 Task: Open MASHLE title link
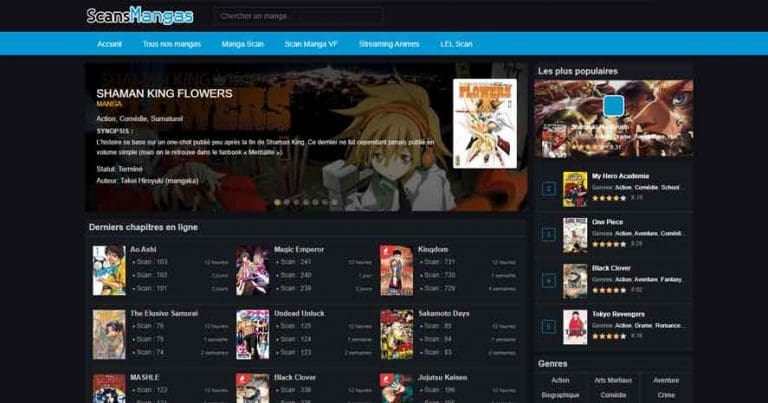coord(144,378)
